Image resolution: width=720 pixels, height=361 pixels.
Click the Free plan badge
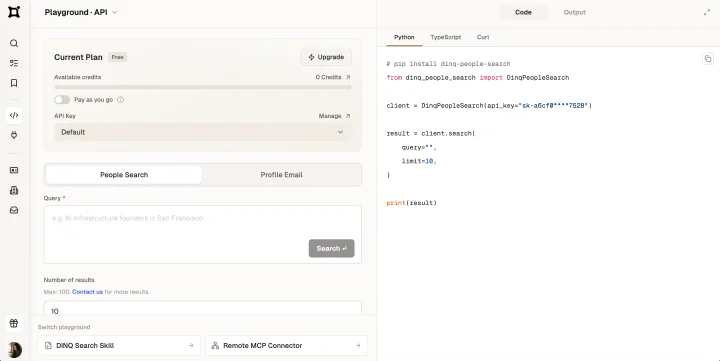[118, 57]
